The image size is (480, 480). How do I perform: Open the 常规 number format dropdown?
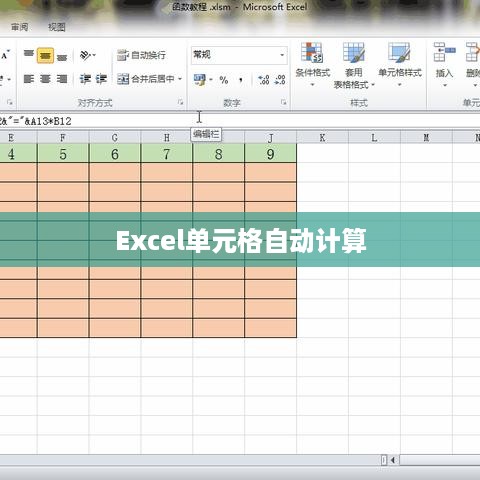point(282,55)
